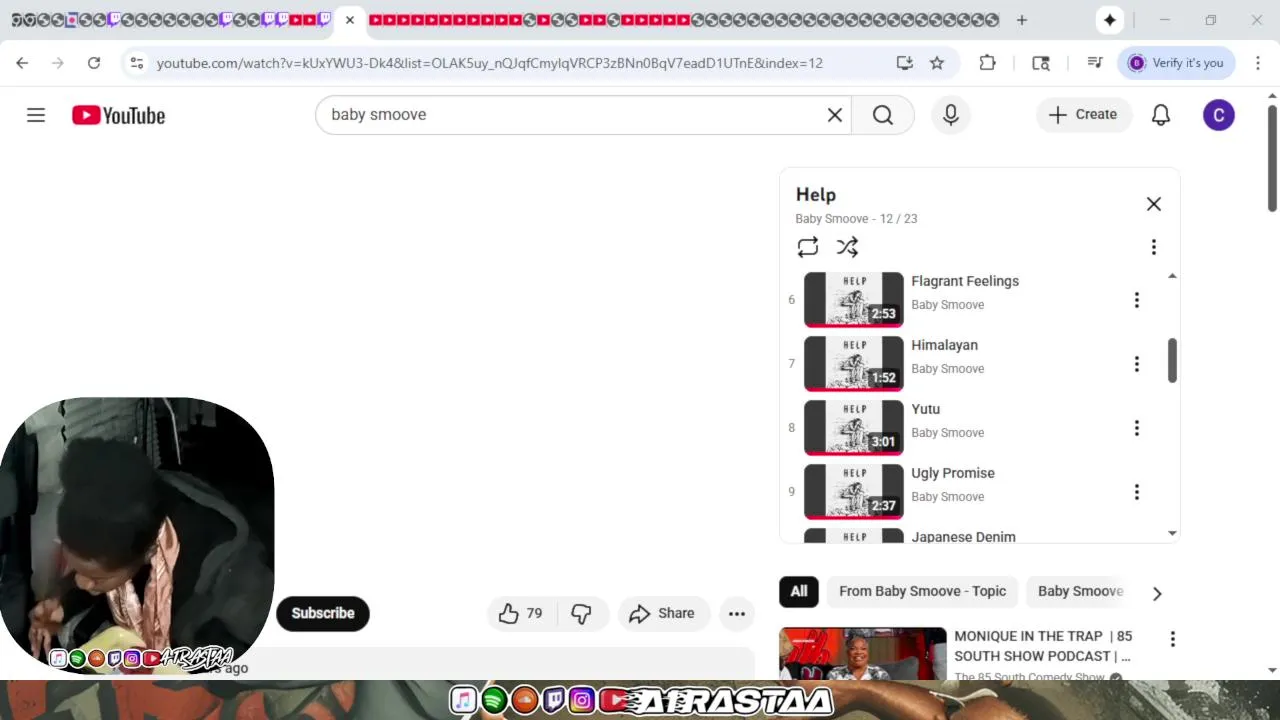This screenshot has height=720, width=1280.
Task: Bookmark this page with star
Action: point(937,63)
